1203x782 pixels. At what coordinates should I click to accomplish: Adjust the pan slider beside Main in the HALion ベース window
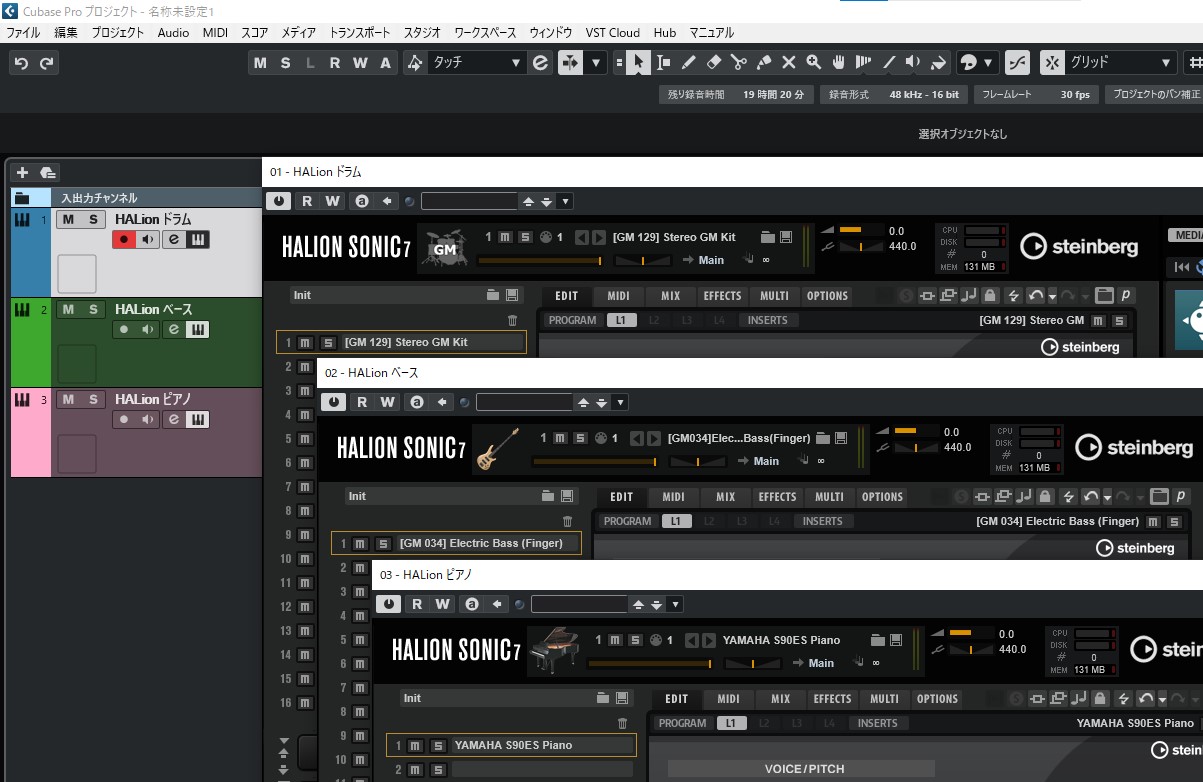pyautogui.click(x=698, y=461)
